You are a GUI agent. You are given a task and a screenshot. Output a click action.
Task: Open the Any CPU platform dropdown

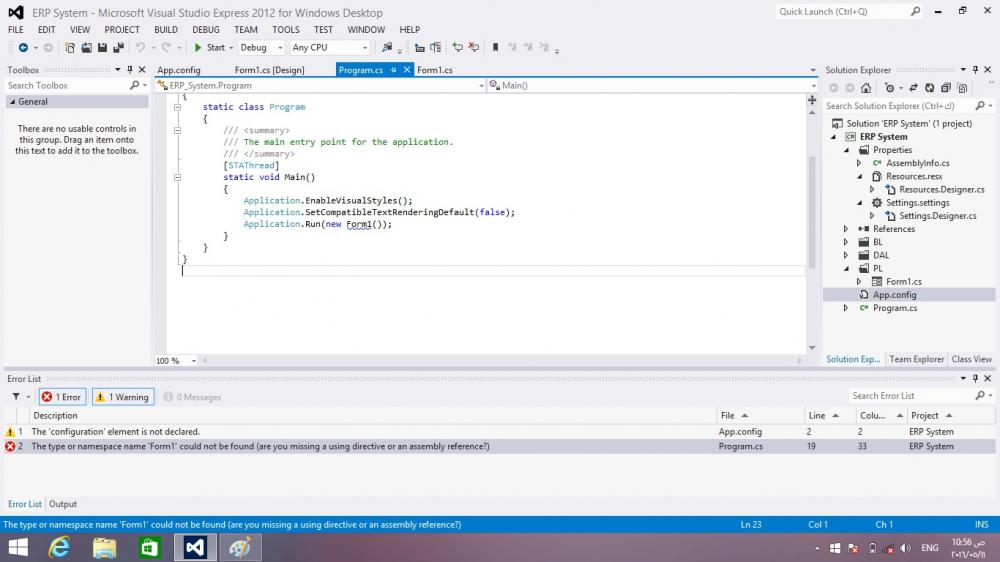click(330, 47)
